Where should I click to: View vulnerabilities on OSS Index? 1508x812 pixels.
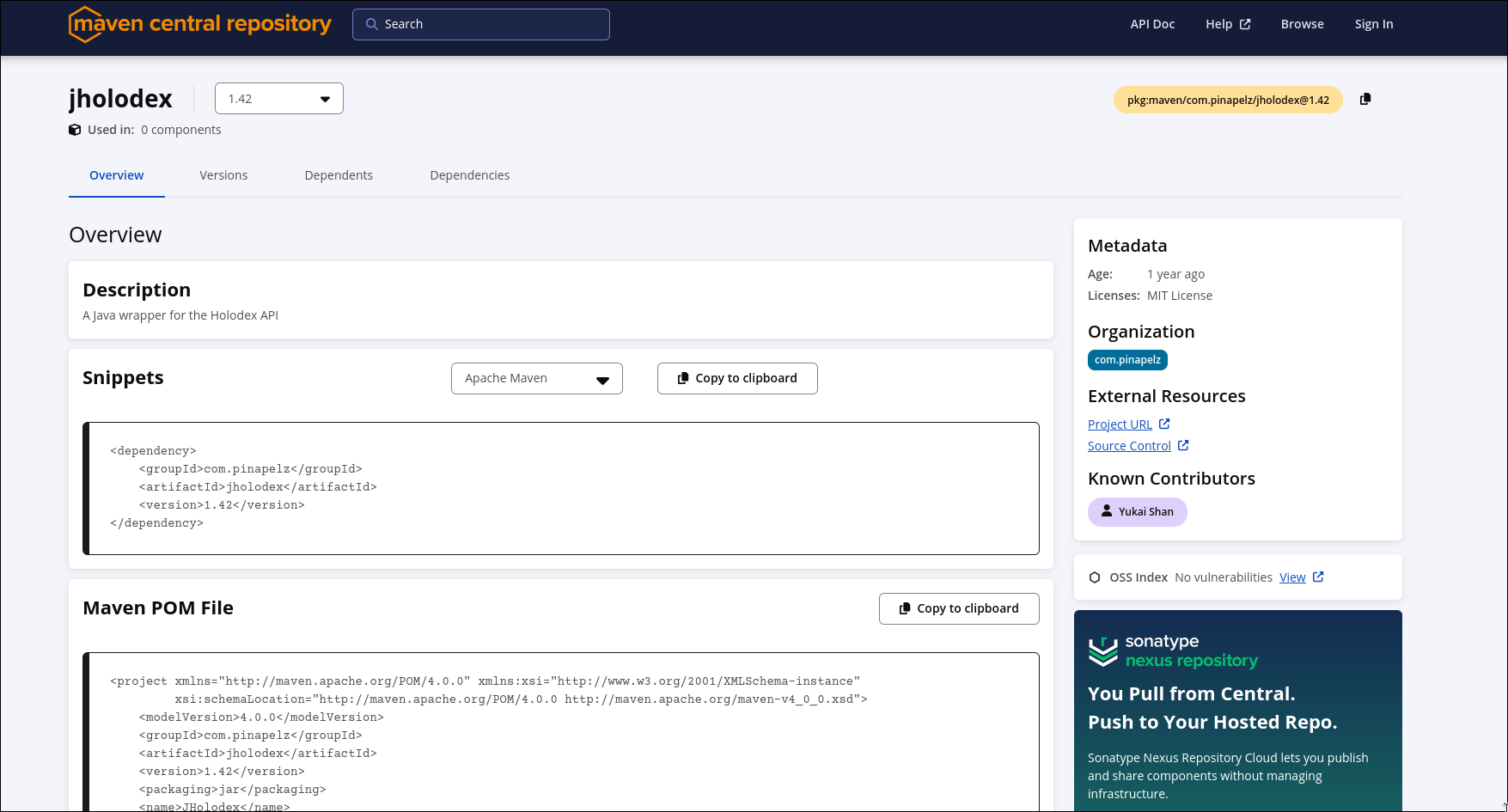tap(1291, 577)
